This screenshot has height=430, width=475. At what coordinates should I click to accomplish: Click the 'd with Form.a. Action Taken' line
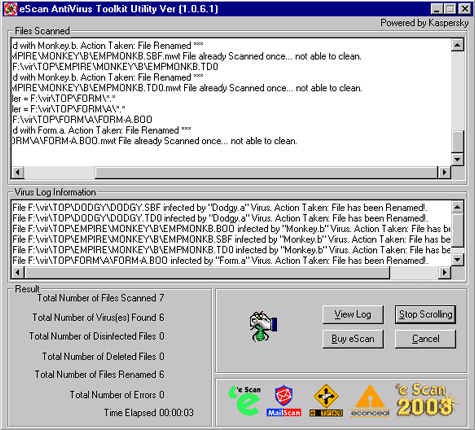pos(102,130)
